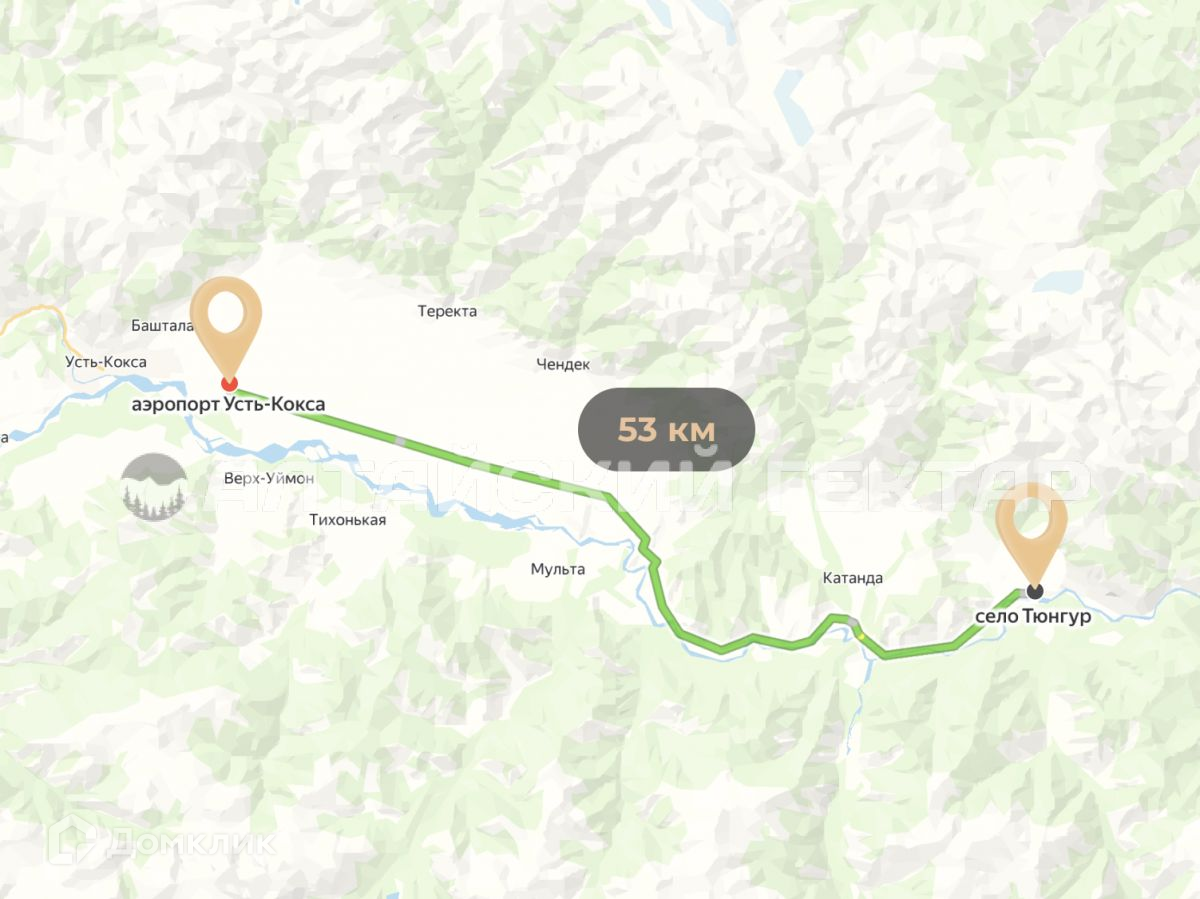Click the round forest logo icon

pos(153,487)
